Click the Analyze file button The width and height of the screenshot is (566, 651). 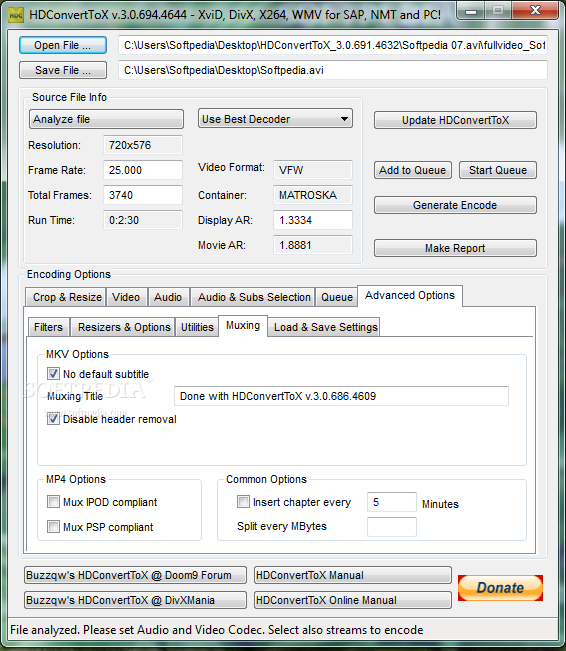[106, 119]
